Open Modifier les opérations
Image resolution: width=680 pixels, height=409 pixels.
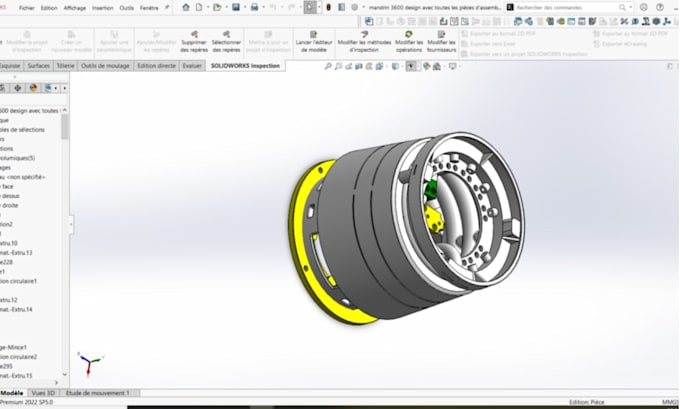(409, 42)
